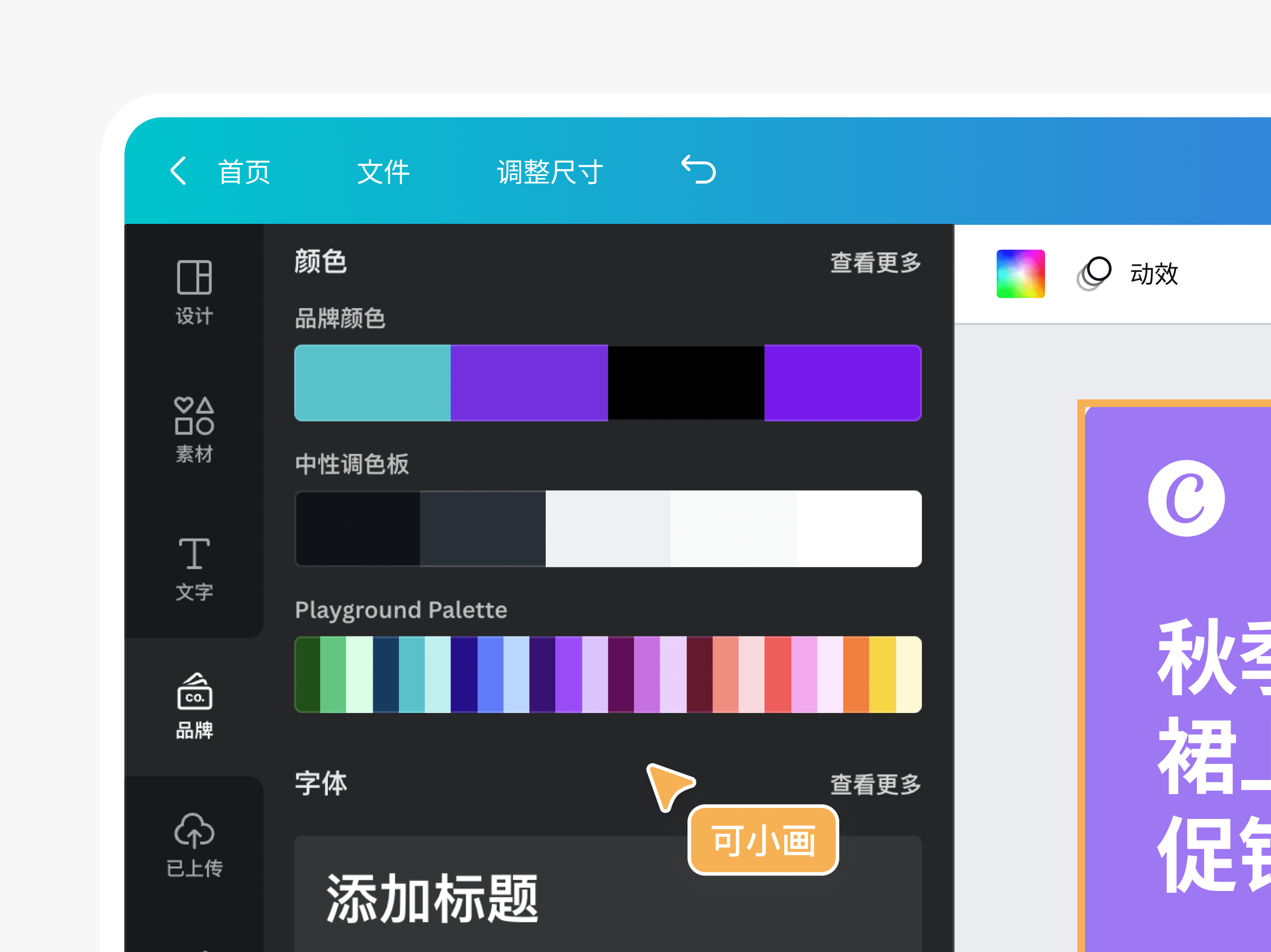Open the 素材 elements panel
Viewport: 1271px width, 952px height.
coord(194,430)
